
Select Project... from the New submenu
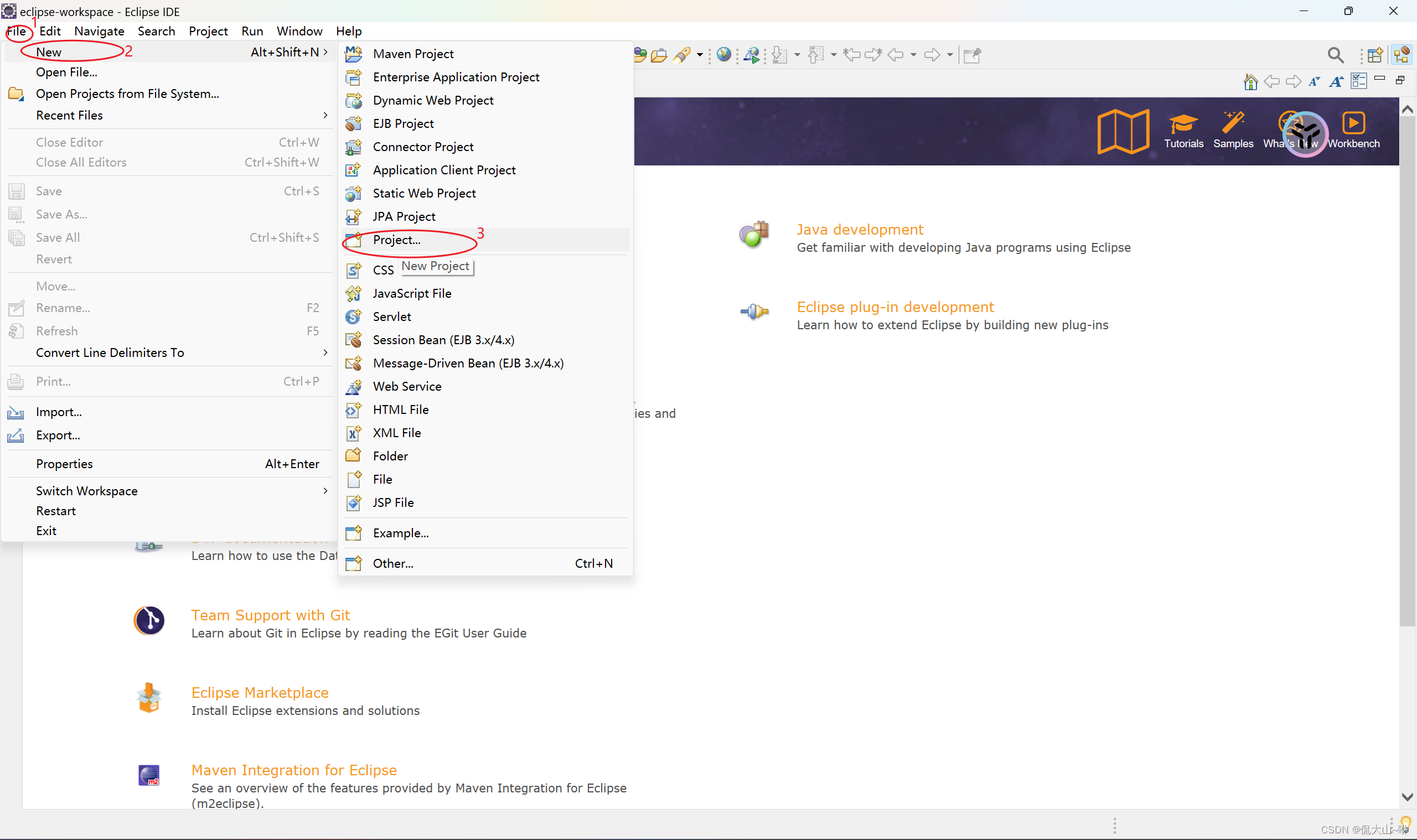pos(396,240)
